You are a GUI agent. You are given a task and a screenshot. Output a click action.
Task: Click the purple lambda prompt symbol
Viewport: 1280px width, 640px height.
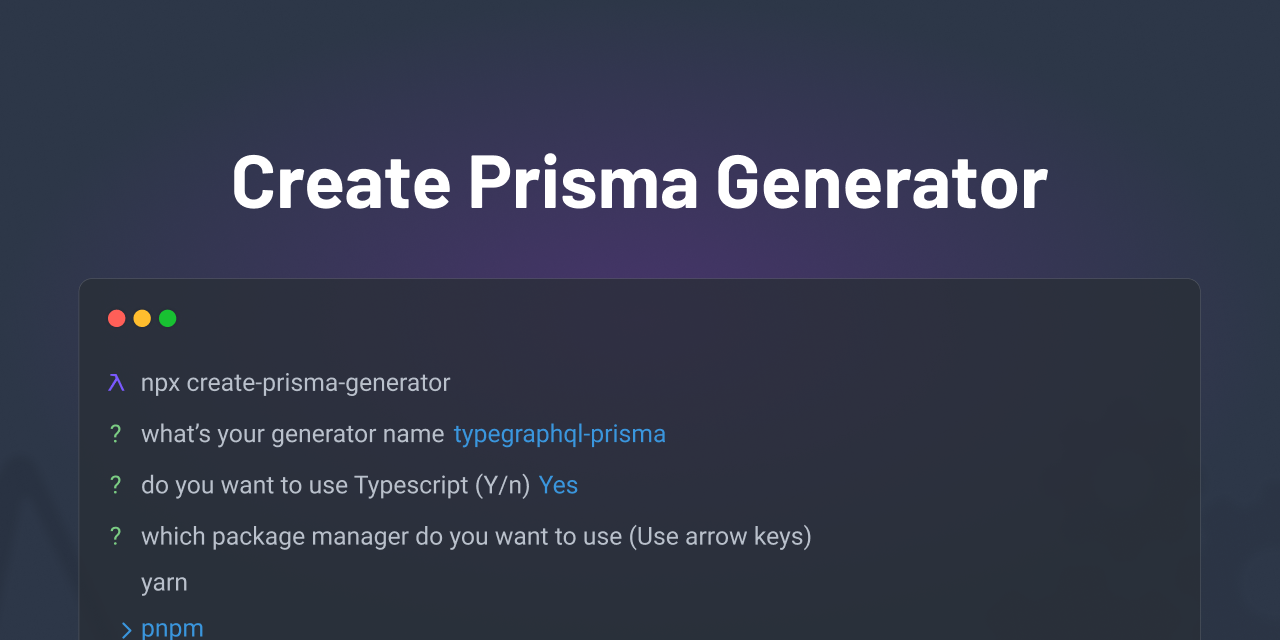click(117, 383)
